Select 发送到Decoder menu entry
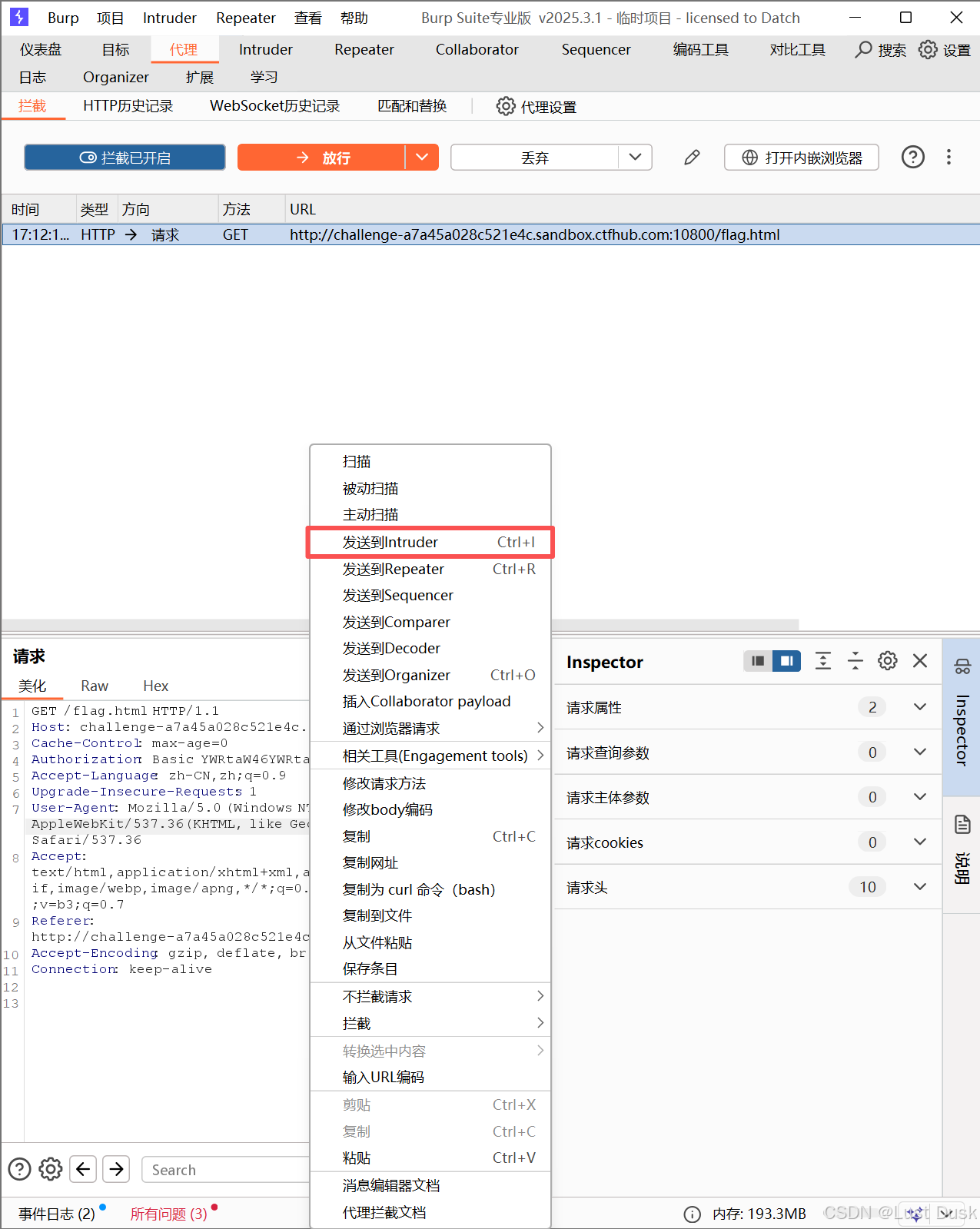The image size is (980, 1229). point(430,648)
